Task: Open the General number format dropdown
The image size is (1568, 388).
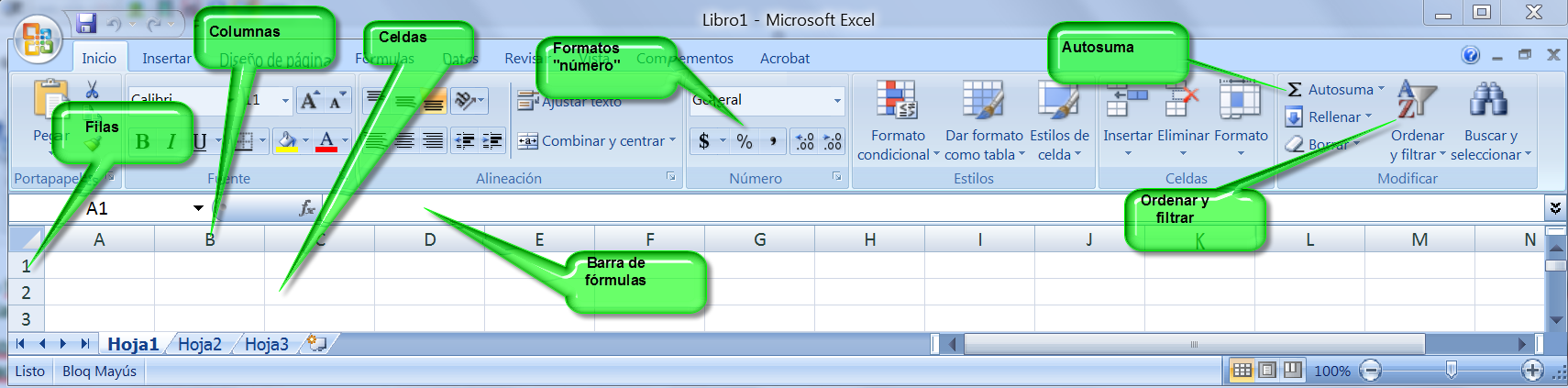Action: 837,100
